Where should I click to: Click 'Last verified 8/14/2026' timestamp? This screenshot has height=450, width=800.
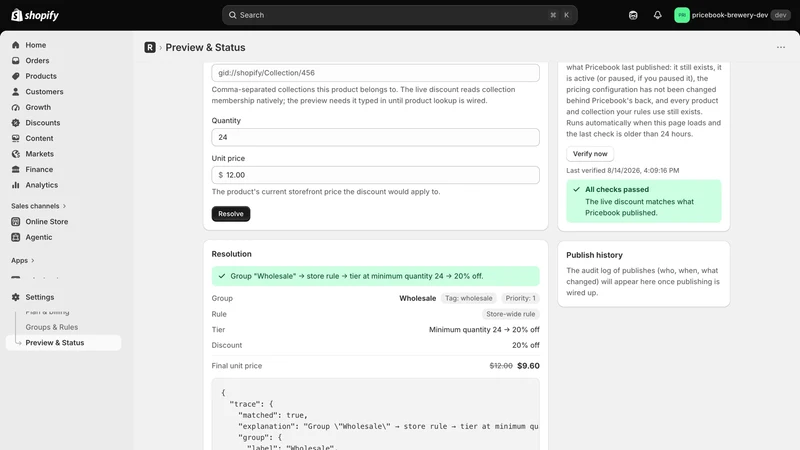click(622, 170)
